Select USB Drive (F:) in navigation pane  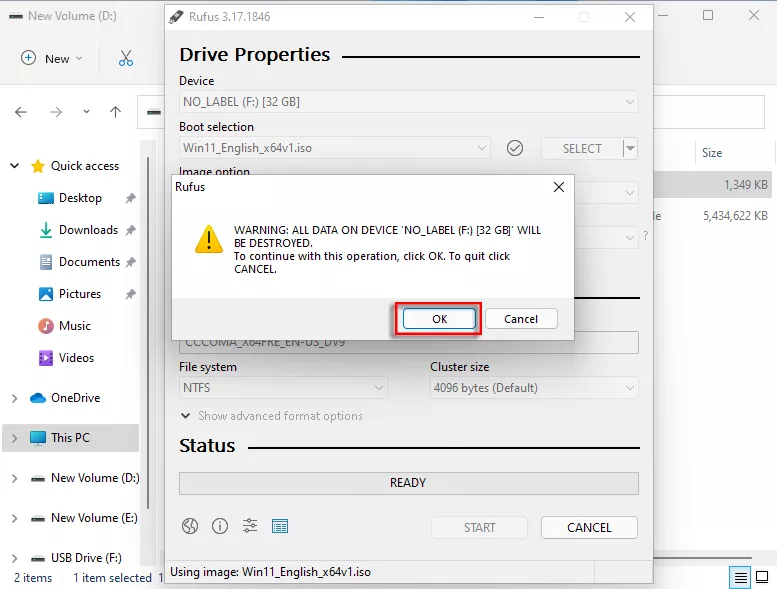pyautogui.click(x=86, y=558)
